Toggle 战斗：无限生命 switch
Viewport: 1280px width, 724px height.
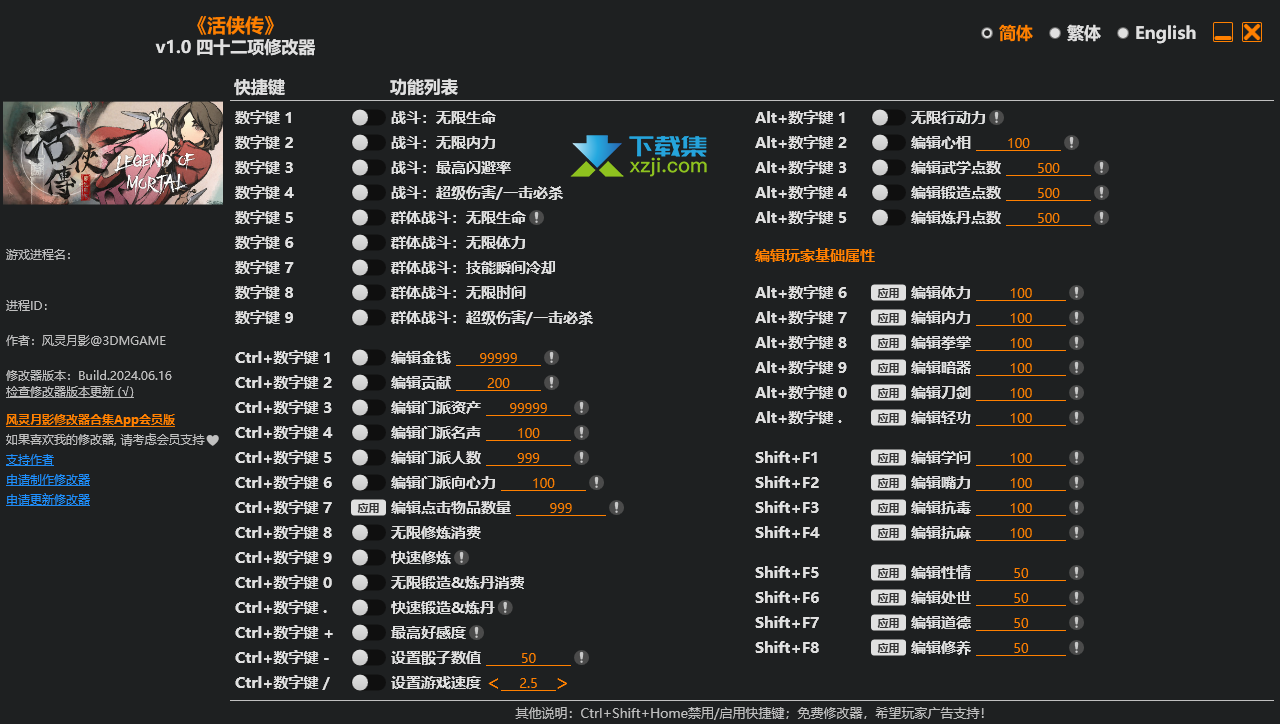tap(368, 118)
